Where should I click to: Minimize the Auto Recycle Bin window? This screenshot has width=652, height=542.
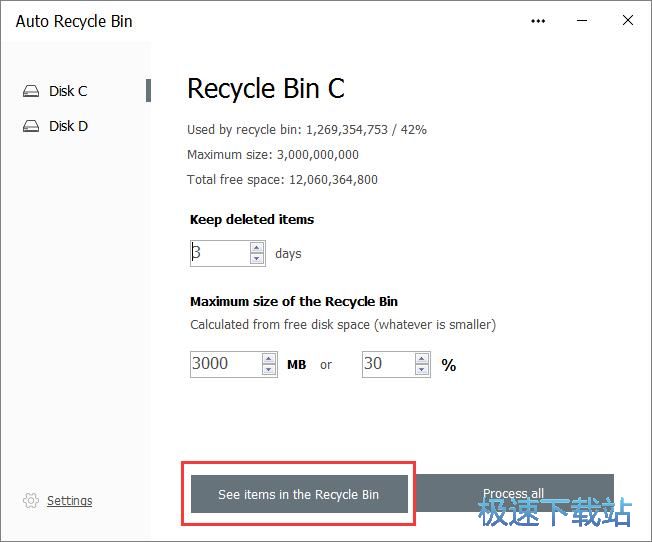[583, 21]
